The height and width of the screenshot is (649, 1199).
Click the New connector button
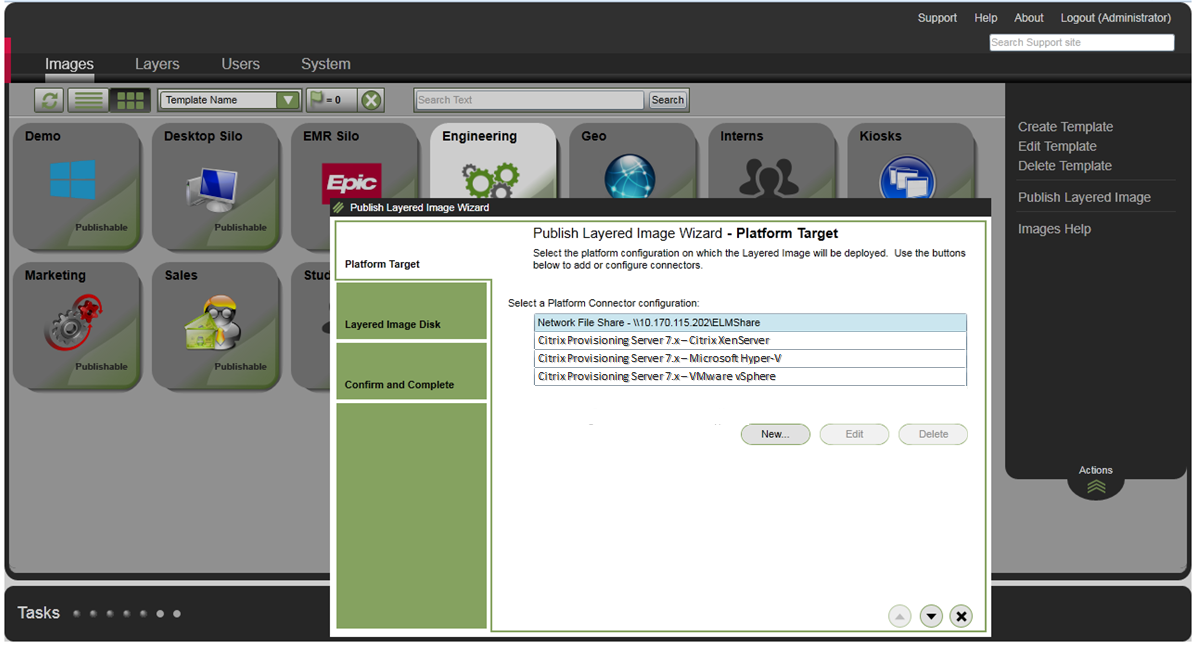775,434
